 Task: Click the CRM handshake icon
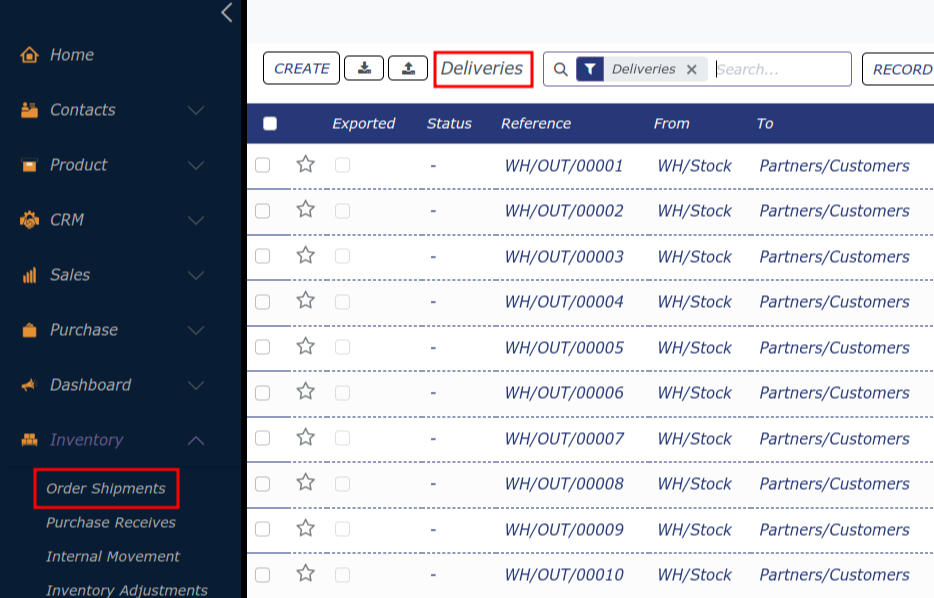tap(29, 220)
